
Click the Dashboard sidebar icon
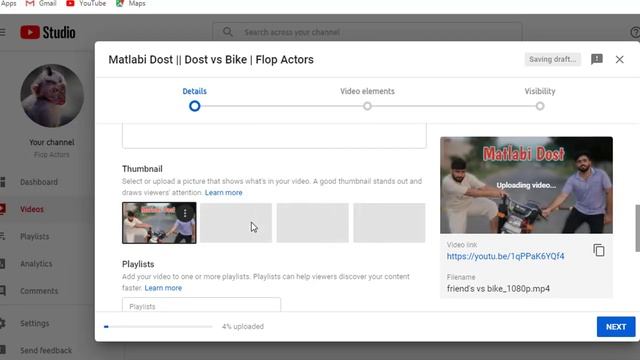point(2,182)
